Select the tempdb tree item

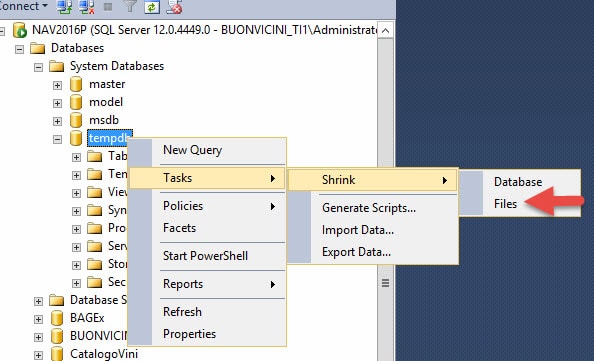[110, 138]
